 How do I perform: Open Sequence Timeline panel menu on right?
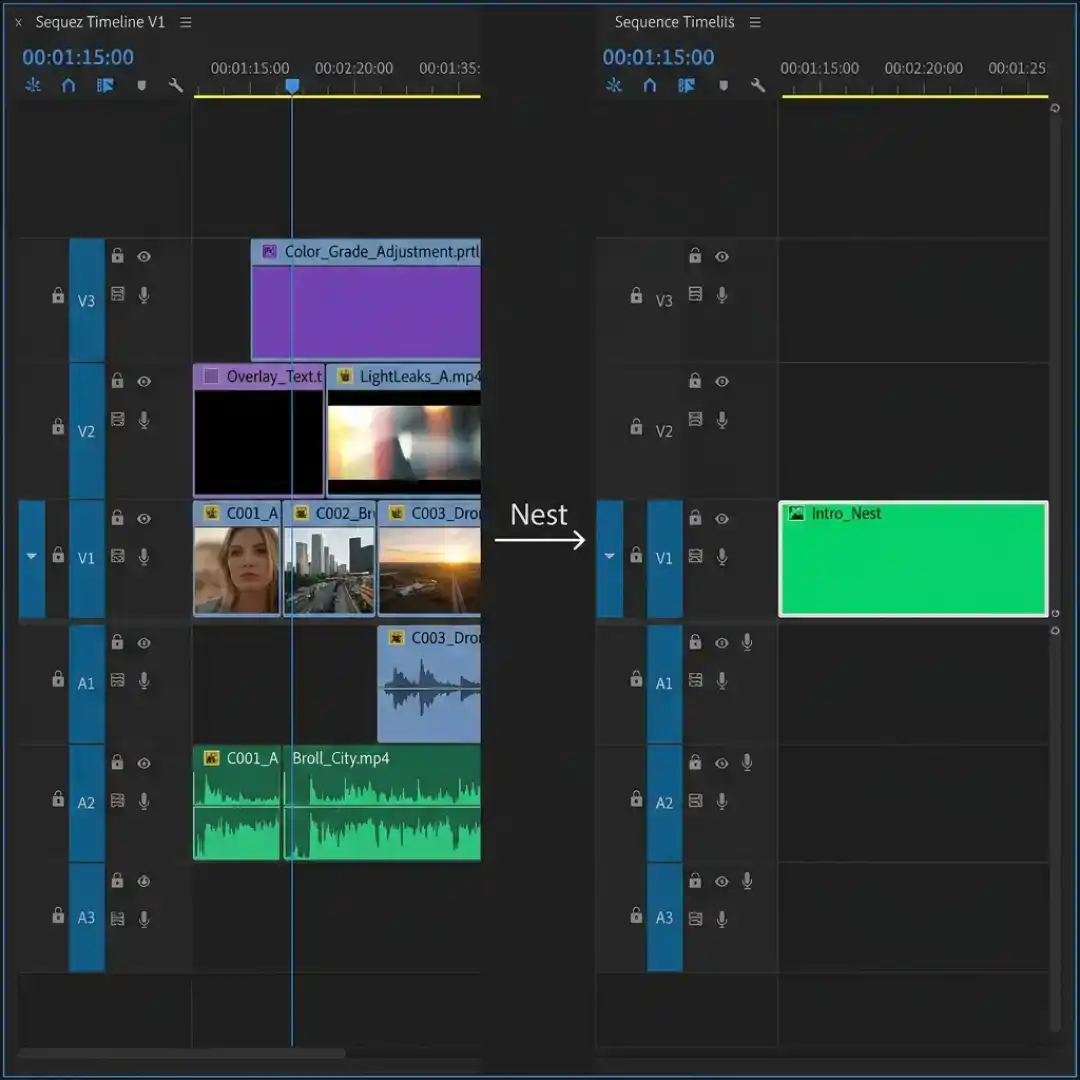pyautogui.click(x=756, y=22)
